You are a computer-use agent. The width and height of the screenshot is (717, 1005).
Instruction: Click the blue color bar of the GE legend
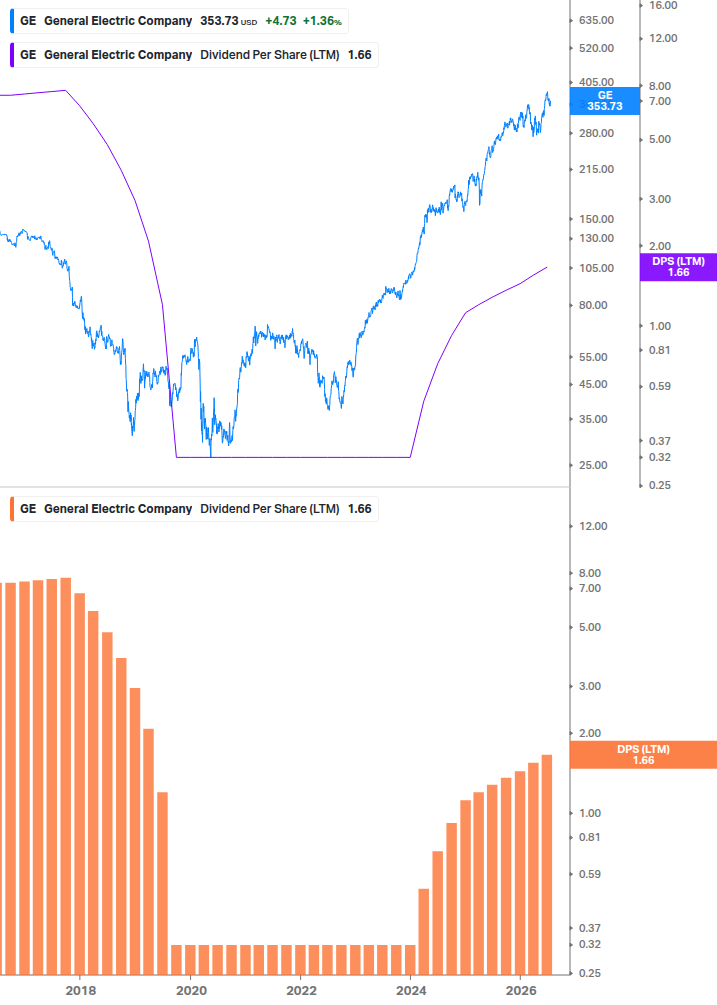pos(12,21)
